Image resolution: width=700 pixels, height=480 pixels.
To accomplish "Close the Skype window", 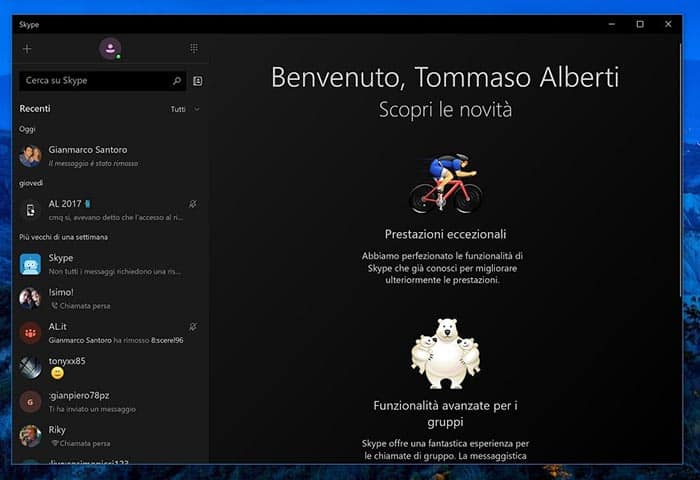I will pos(668,24).
